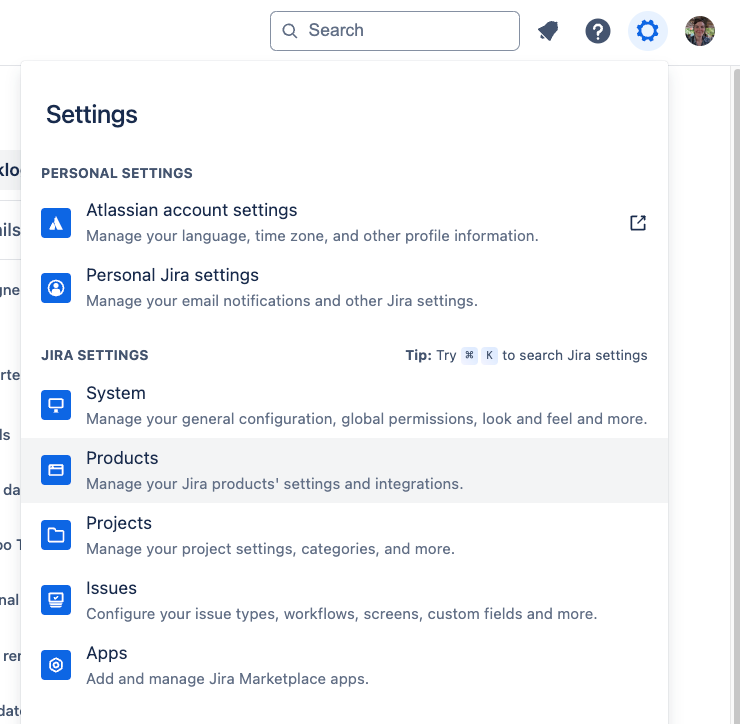
Task: Close settings via the gear icon
Action: (648, 31)
